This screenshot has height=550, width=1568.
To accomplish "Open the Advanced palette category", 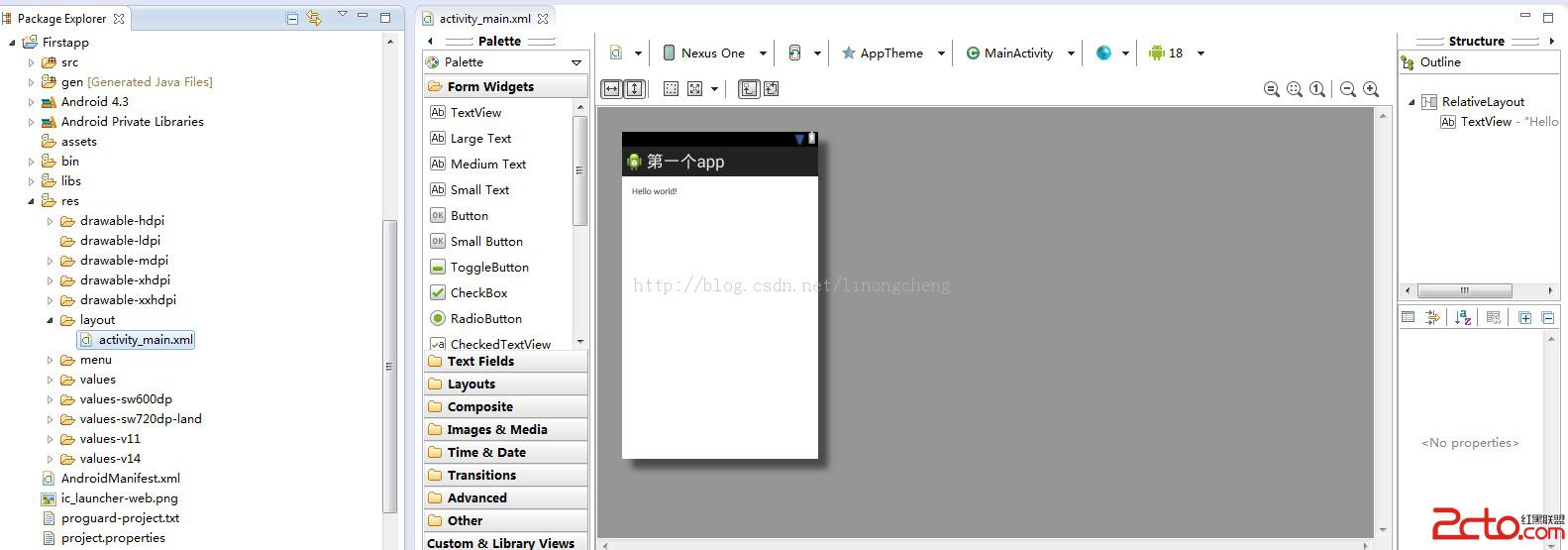I will (x=506, y=497).
